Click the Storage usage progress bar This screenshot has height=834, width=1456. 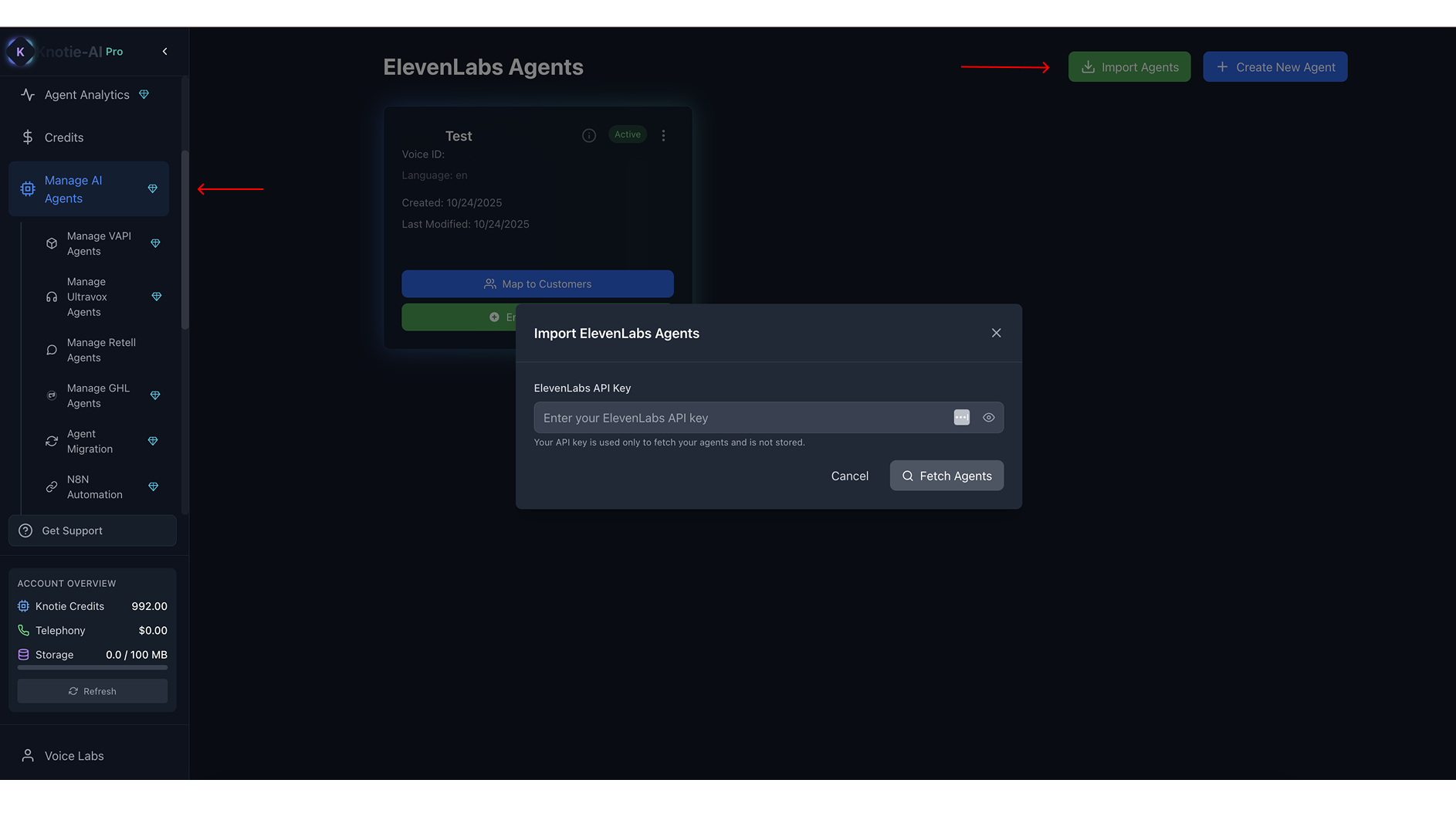point(93,668)
